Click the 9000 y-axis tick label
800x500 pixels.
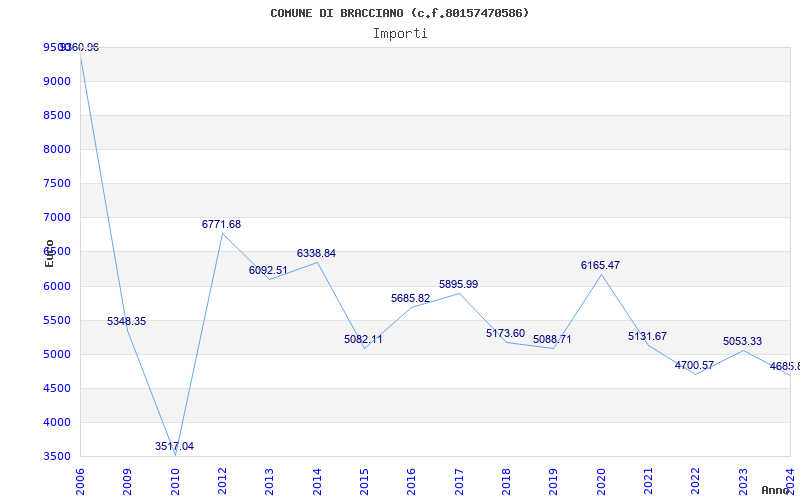pos(57,82)
